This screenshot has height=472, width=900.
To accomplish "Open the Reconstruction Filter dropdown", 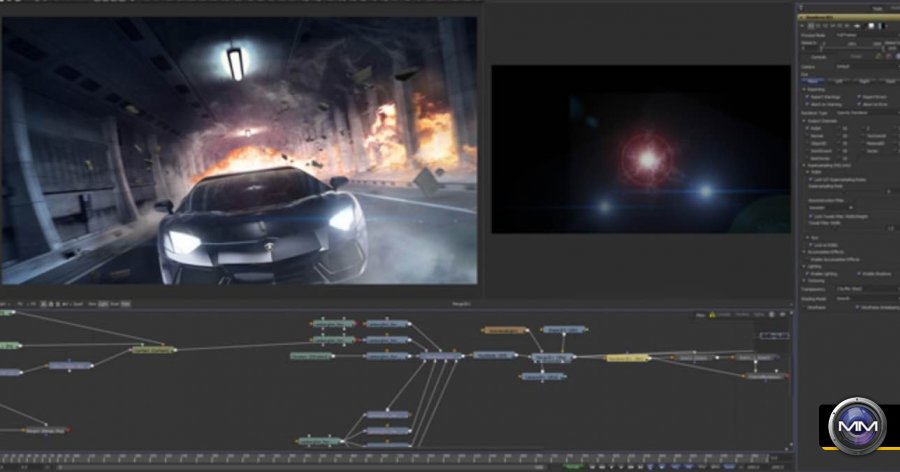I will click(x=831, y=208).
